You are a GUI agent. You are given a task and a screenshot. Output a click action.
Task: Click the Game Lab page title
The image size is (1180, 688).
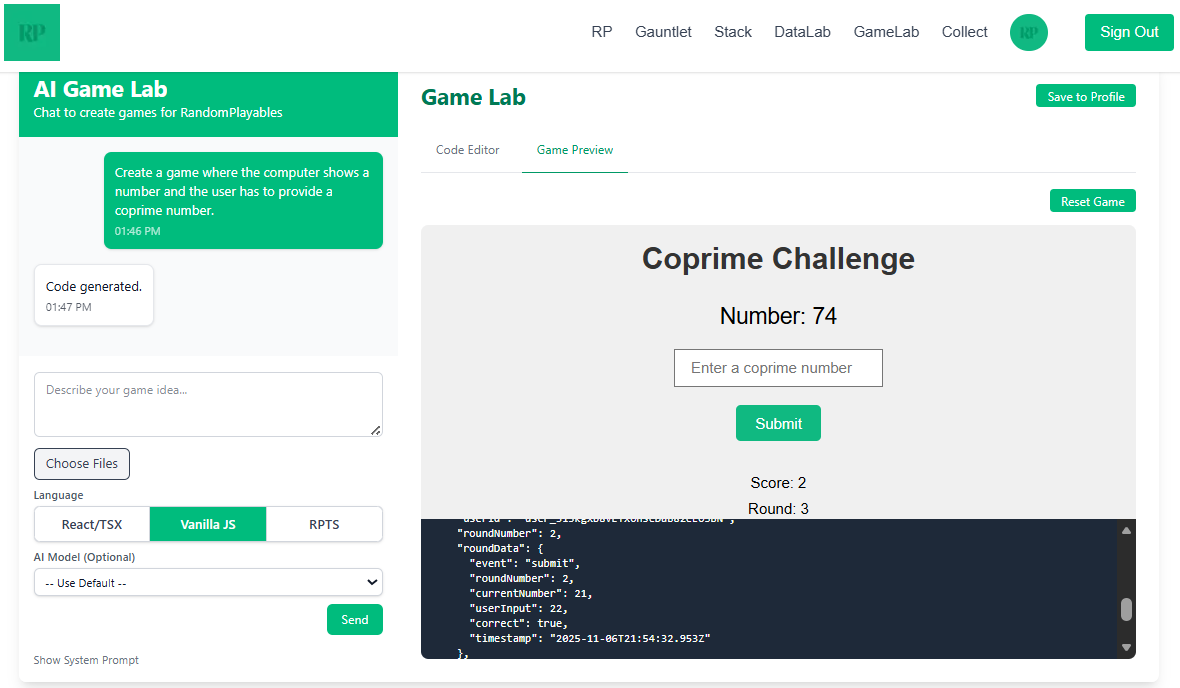coord(473,97)
